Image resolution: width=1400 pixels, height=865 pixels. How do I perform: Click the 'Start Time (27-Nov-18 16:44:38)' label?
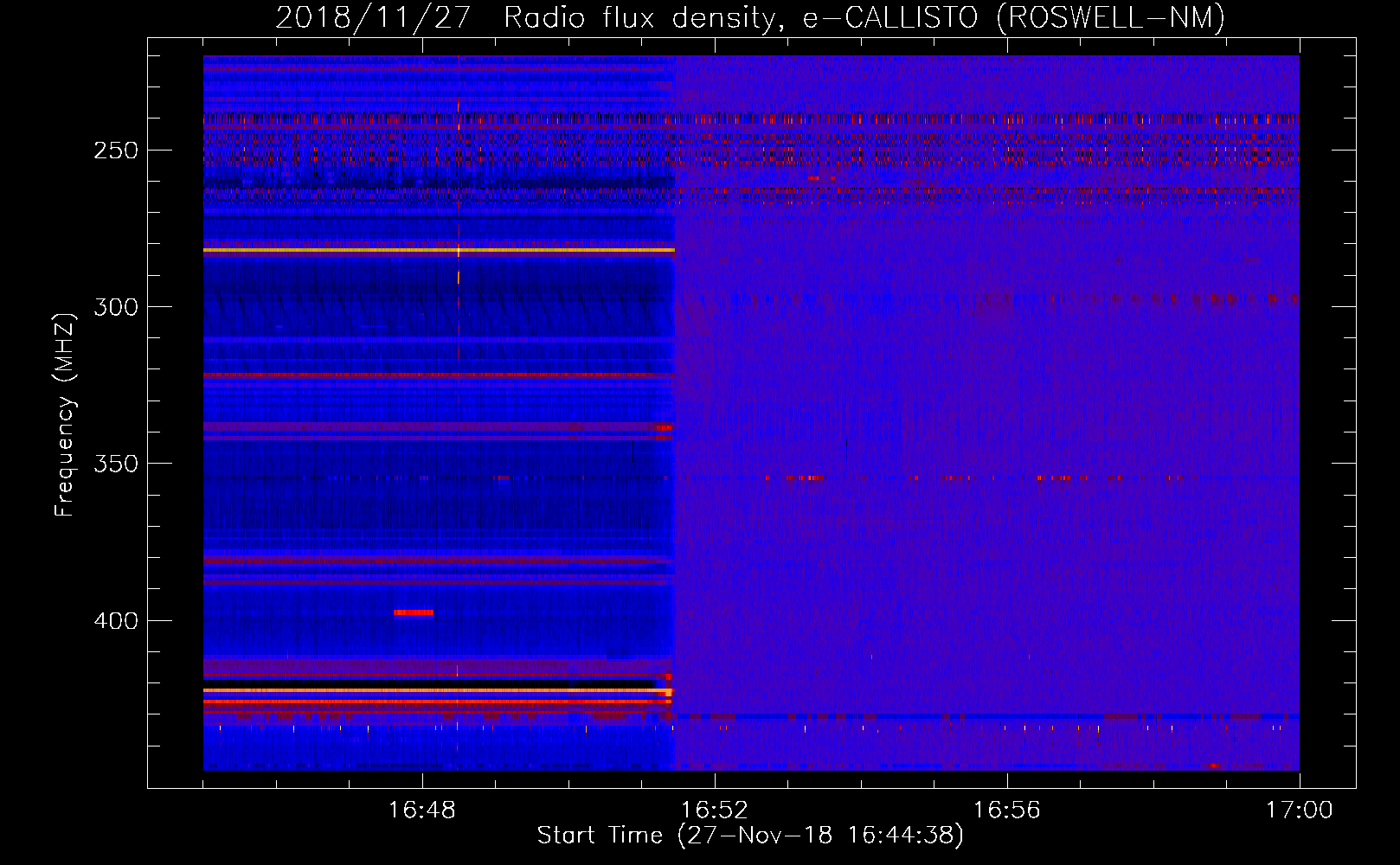(x=750, y=836)
